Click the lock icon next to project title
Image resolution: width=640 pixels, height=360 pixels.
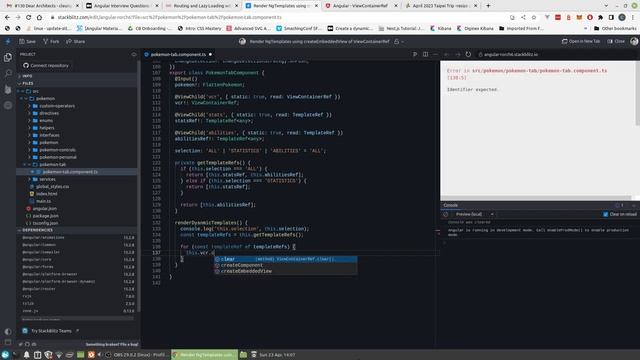[x=396, y=41]
